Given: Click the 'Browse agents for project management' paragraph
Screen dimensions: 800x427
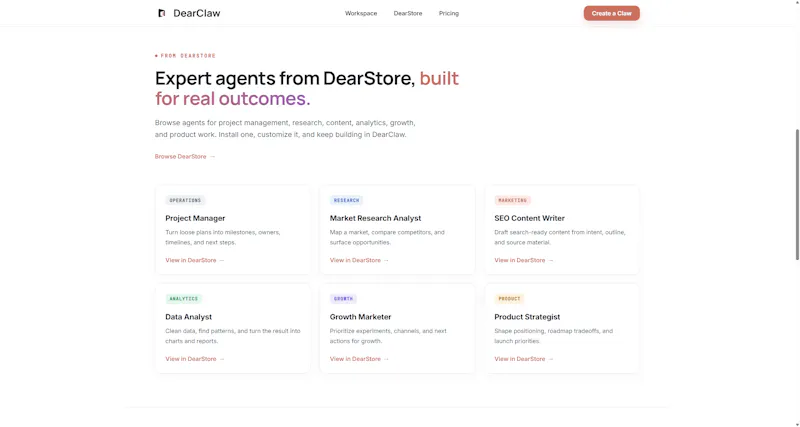Looking at the screenshot, I should (285, 129).
